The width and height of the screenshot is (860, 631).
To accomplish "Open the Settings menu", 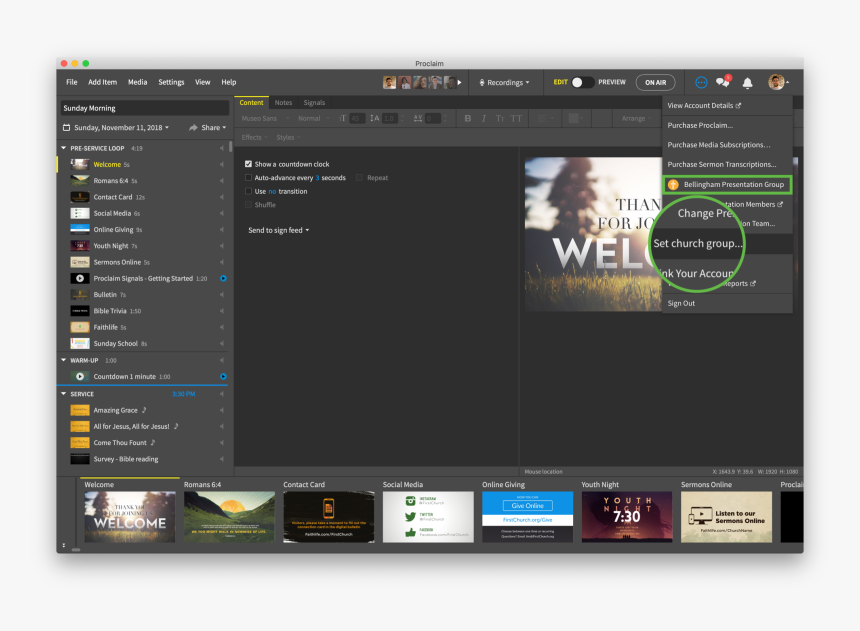I will (171, 82).
